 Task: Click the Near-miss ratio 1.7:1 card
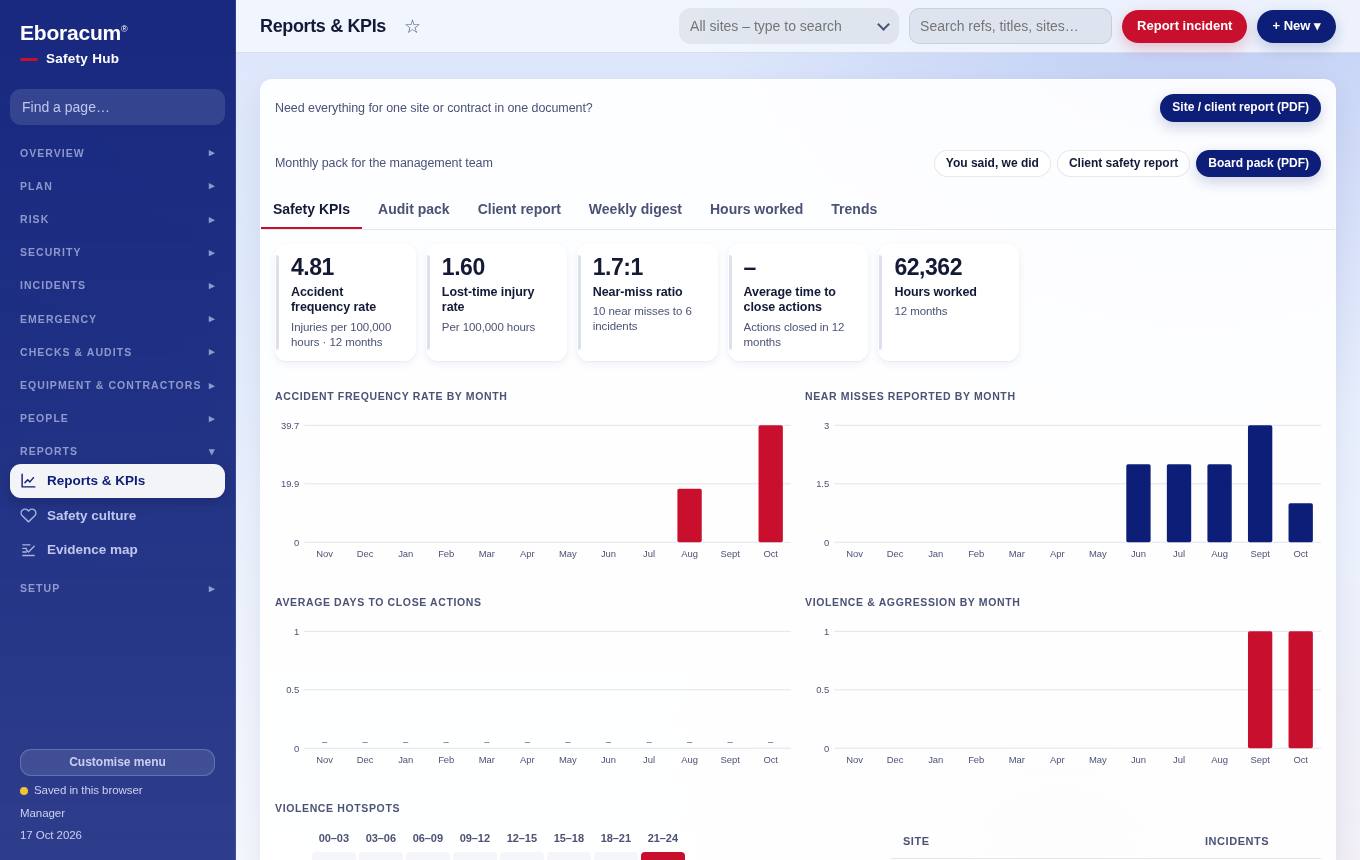coord(648,302)
